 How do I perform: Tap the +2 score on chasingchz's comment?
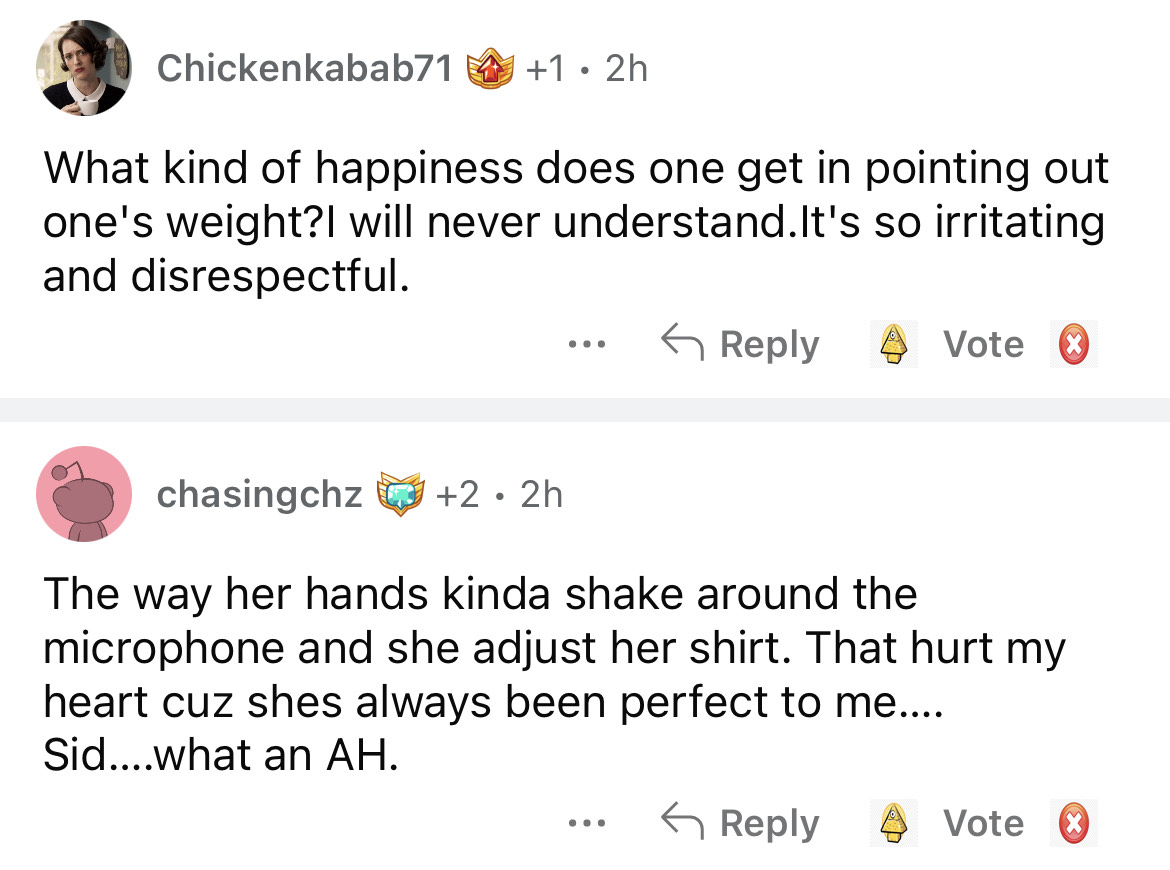click(x=463, y=495)
